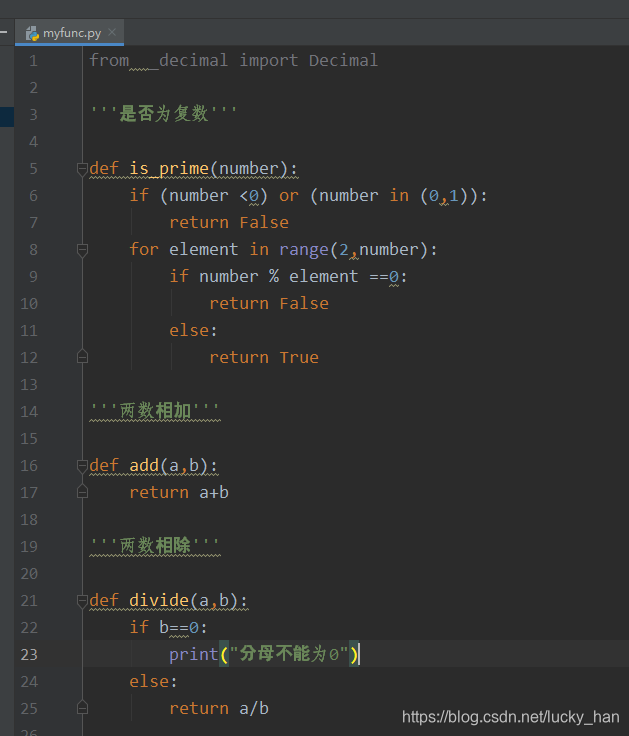Click line number 1 in gutter
Viewport: 629px width, 736px height.
[x=33, y=61]
